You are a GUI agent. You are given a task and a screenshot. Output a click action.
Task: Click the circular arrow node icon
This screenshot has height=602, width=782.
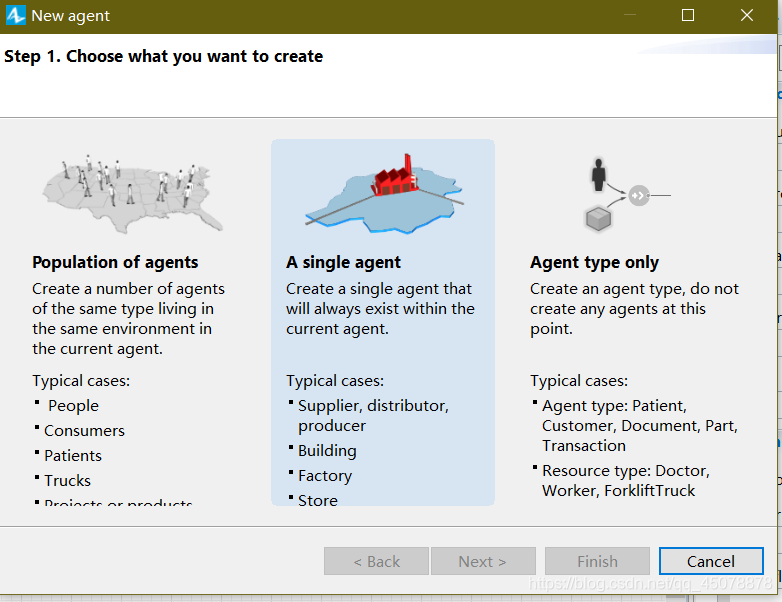tap(639, 195)
